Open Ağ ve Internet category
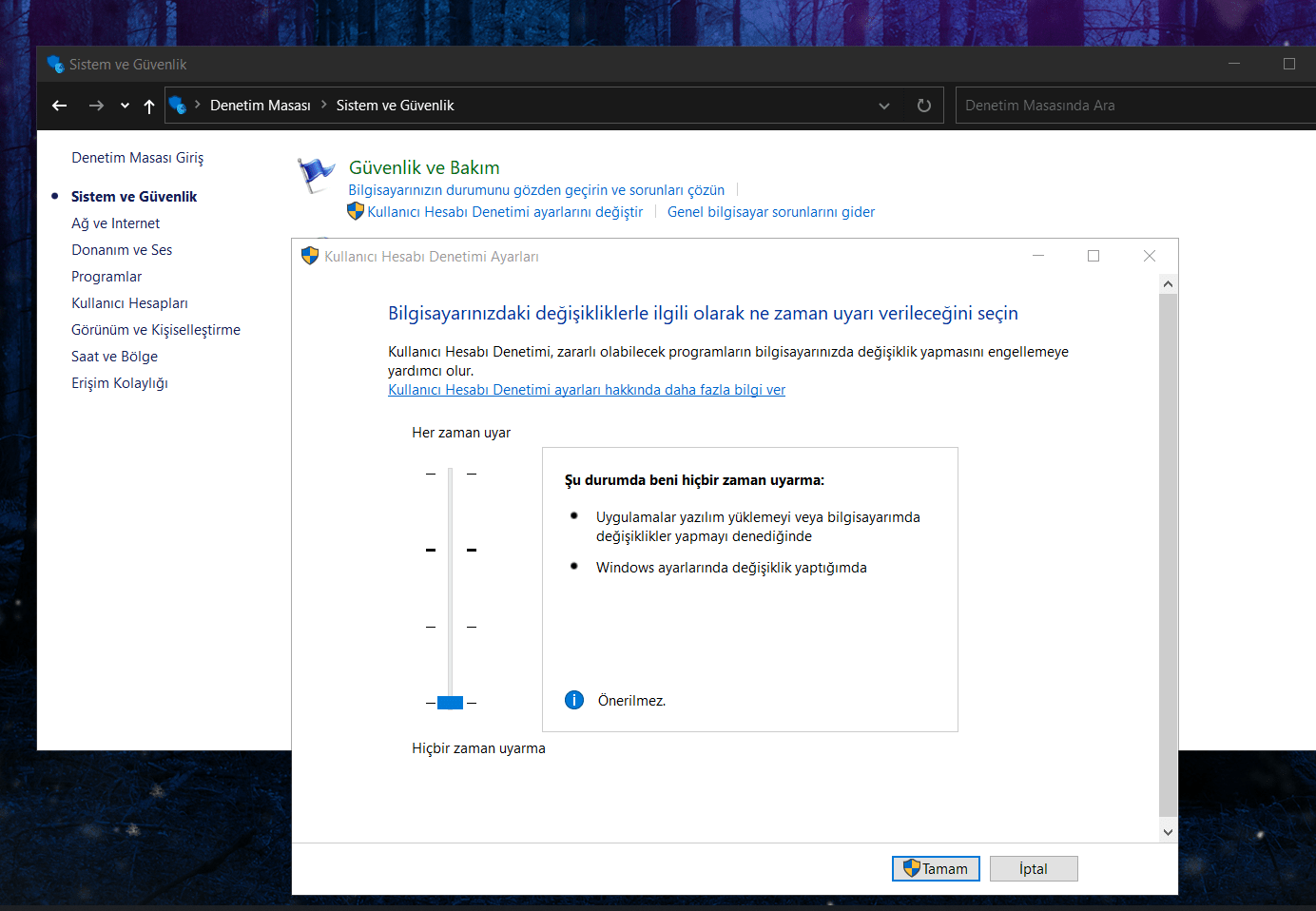1316x911 pixels. point(116,223)
